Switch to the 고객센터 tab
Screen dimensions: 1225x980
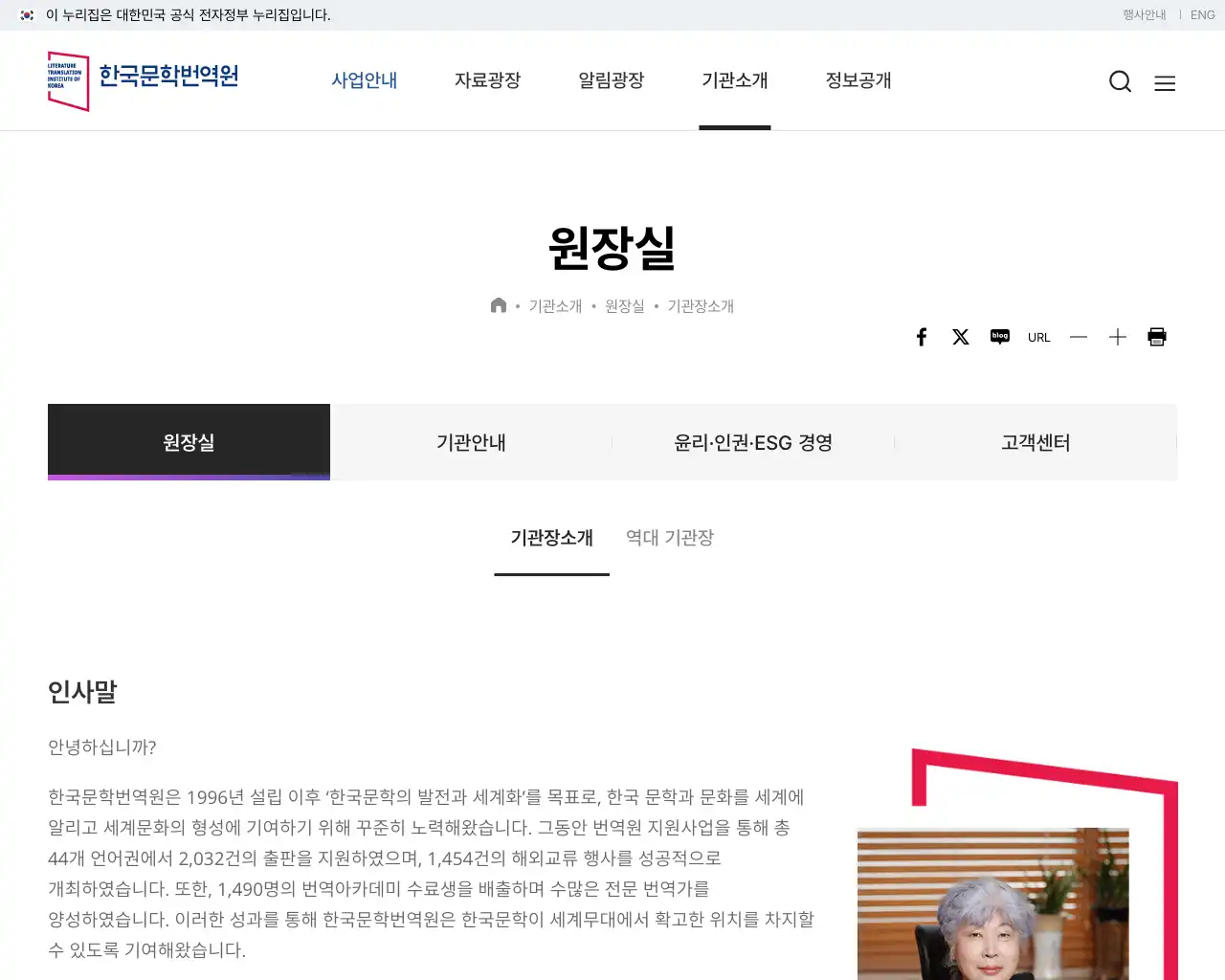pos(1036,442)
